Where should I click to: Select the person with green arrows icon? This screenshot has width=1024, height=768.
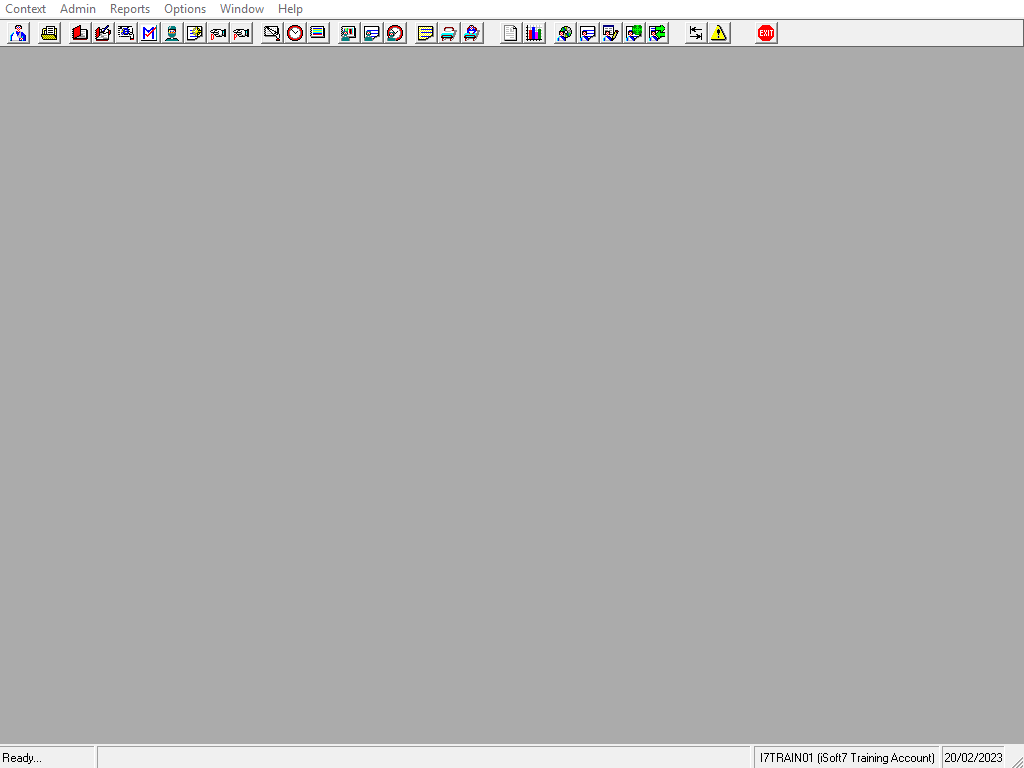pos(657,33)
